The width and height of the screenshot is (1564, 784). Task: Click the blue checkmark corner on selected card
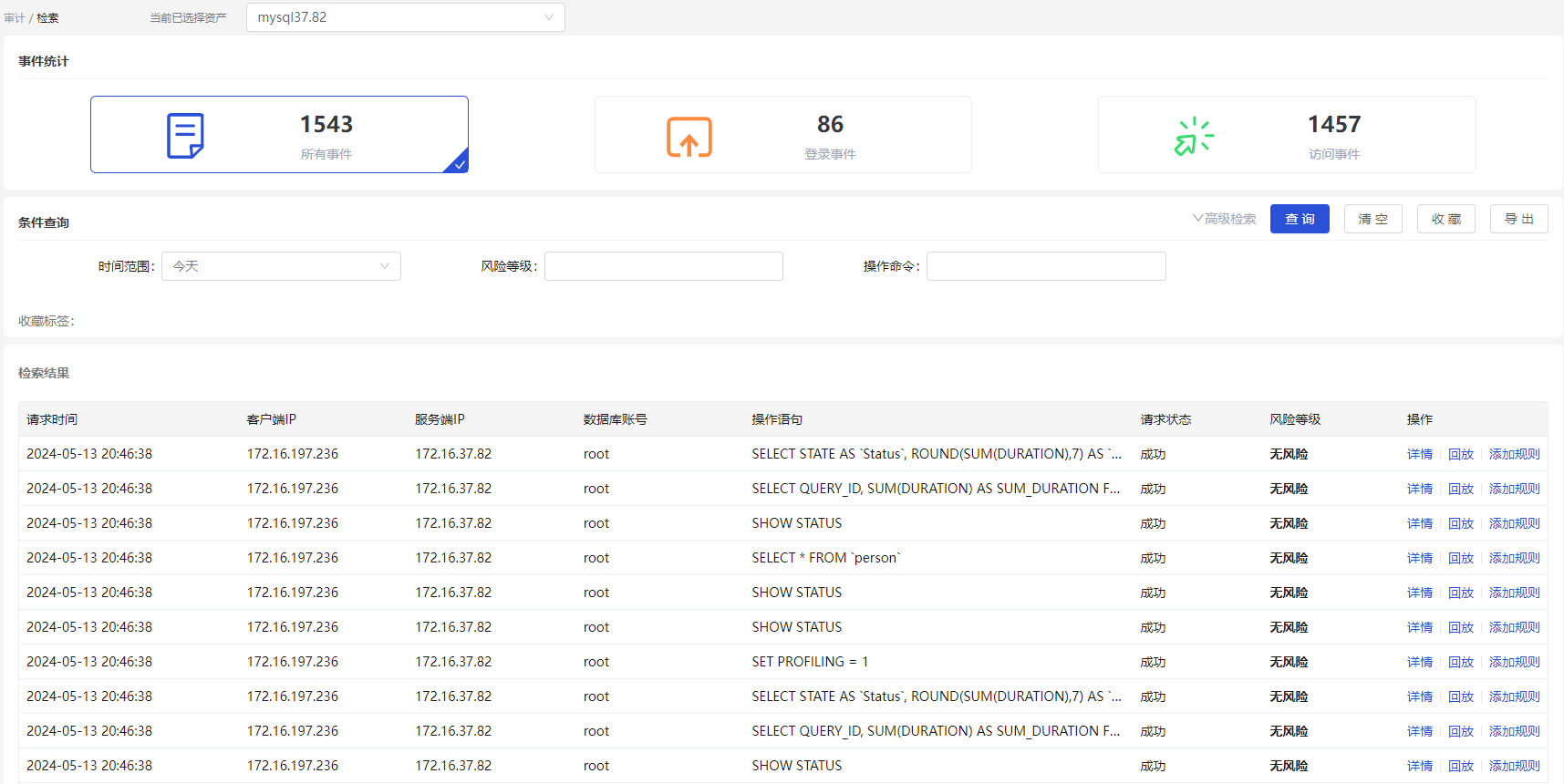point(460,164)
